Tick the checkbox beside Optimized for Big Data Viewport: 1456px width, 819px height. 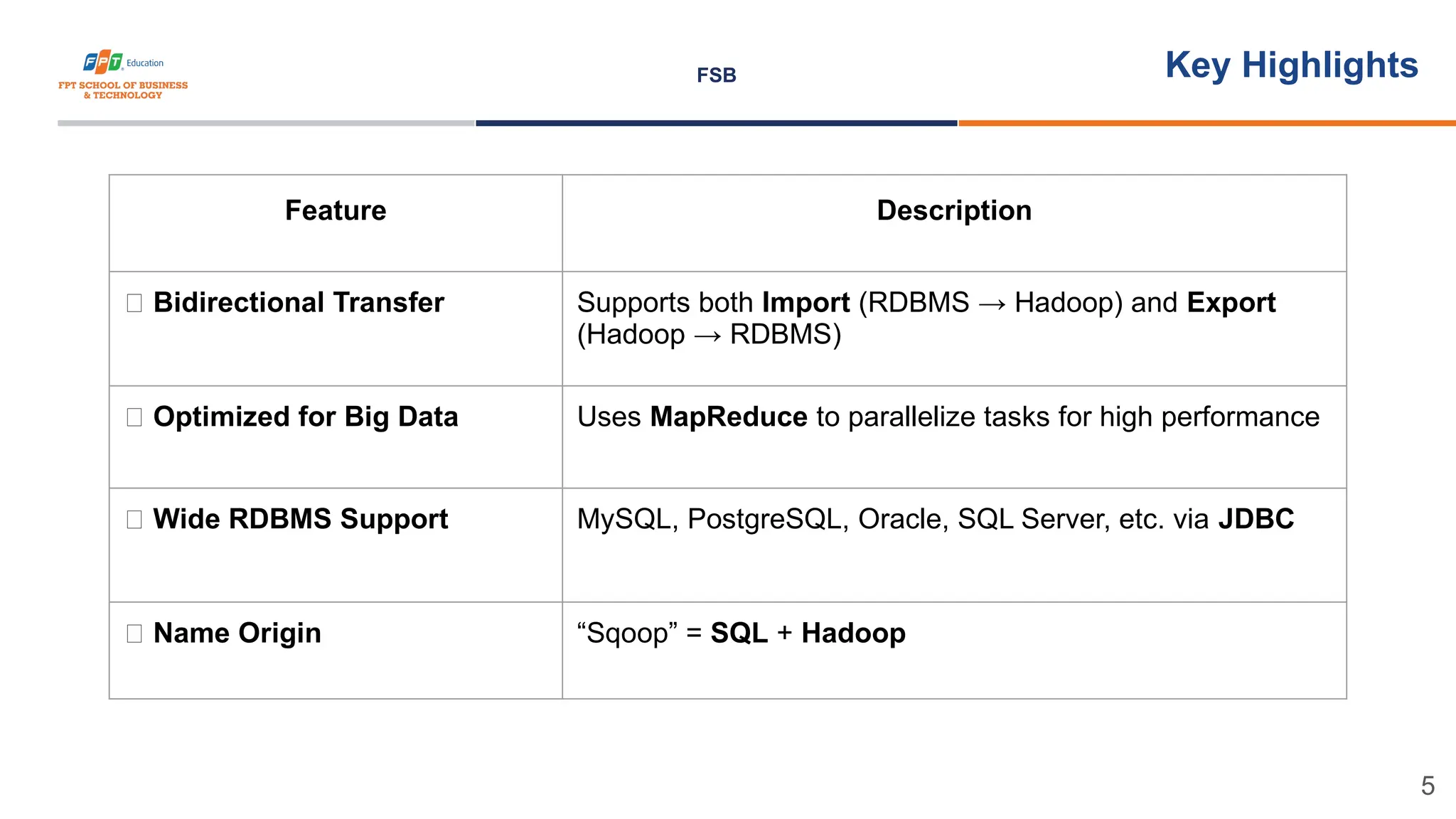(134, 417)
